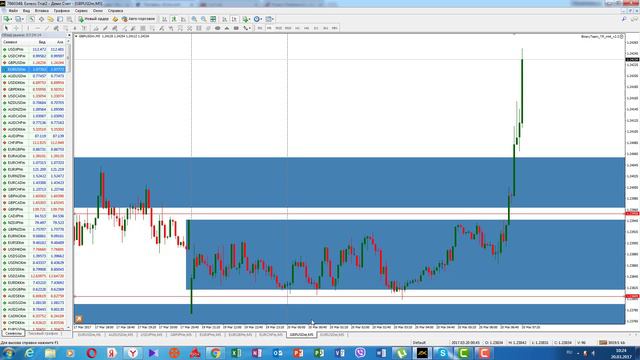Toggle the Strategy Tester icon
This screenshot has width=640, height=360.
(69, 19)
